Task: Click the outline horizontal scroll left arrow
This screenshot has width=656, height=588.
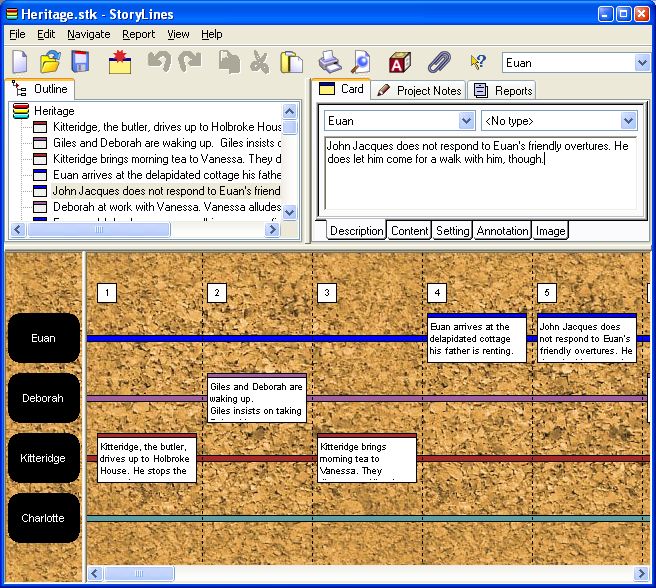Action: coord(18,229)
